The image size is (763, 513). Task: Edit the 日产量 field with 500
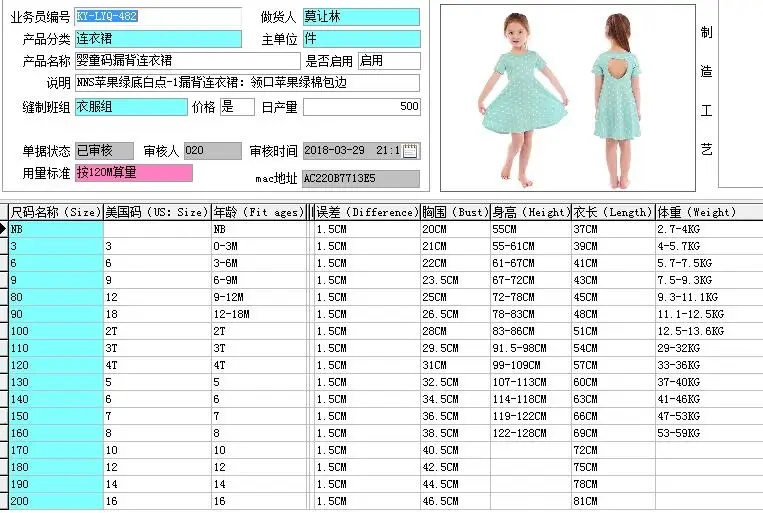pos(362,107)
